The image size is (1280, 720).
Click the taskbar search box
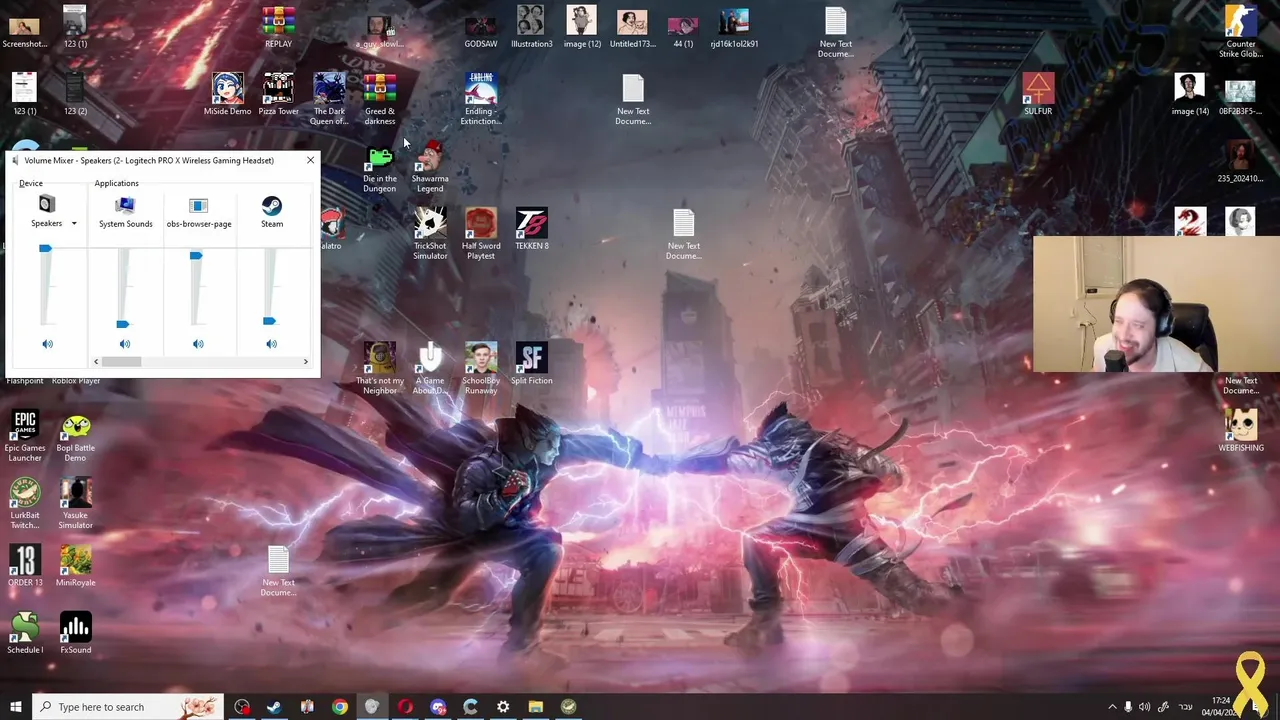[127, 707]
